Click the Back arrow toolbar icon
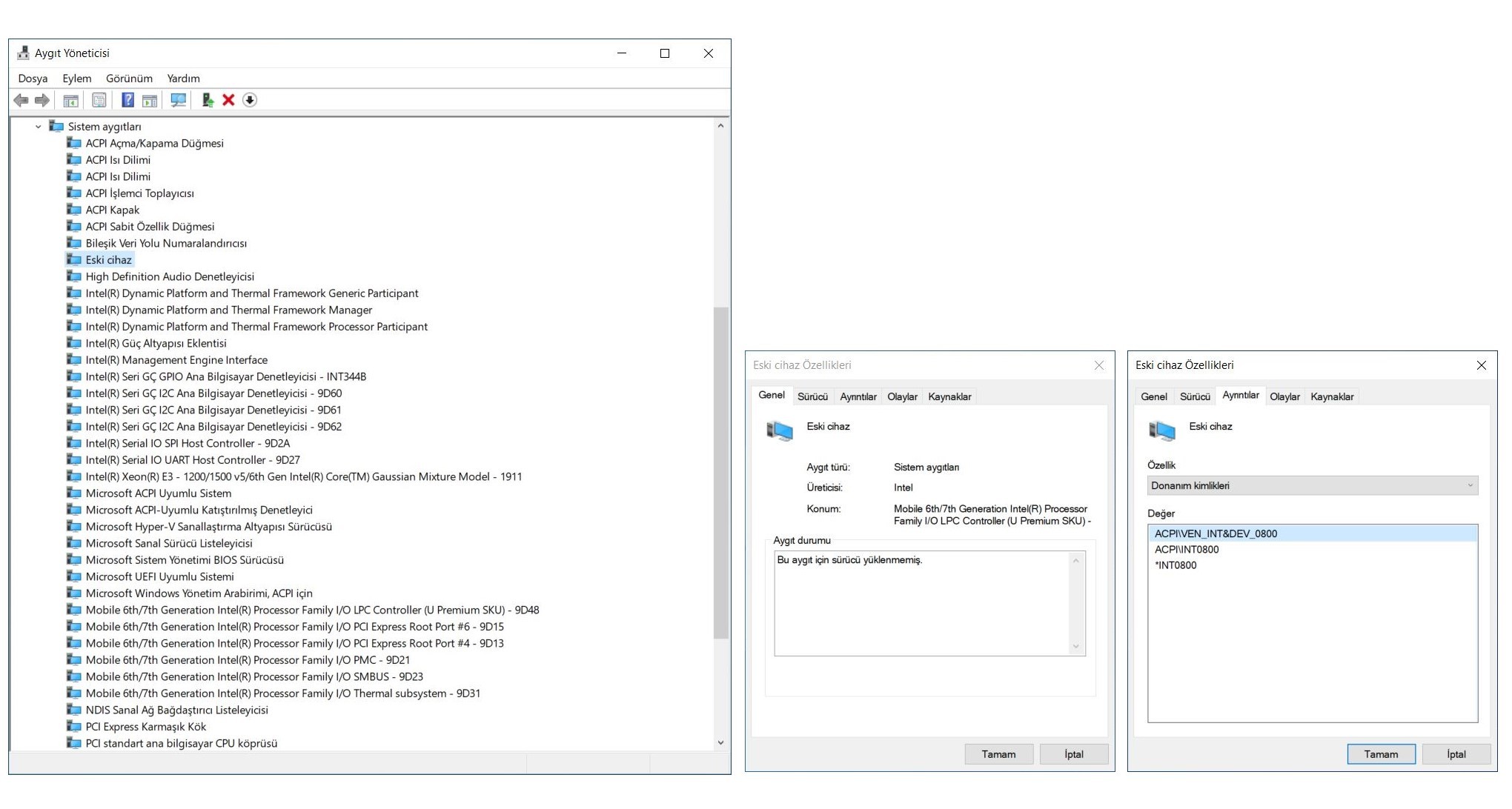 click(21, 100)
